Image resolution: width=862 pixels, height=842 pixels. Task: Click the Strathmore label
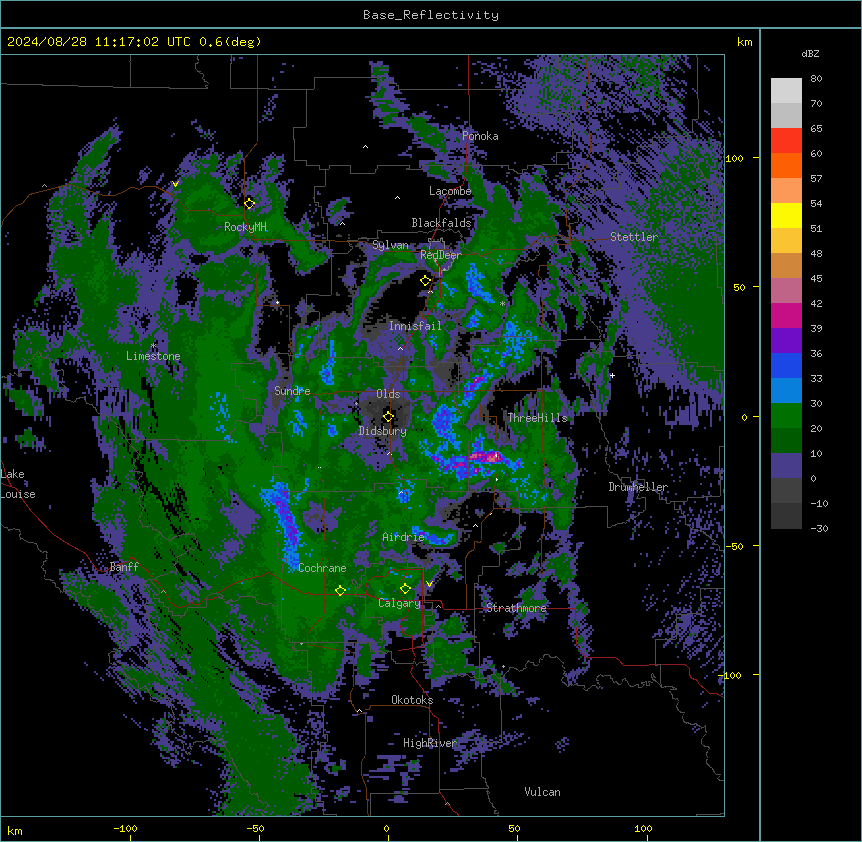(516, 608)
